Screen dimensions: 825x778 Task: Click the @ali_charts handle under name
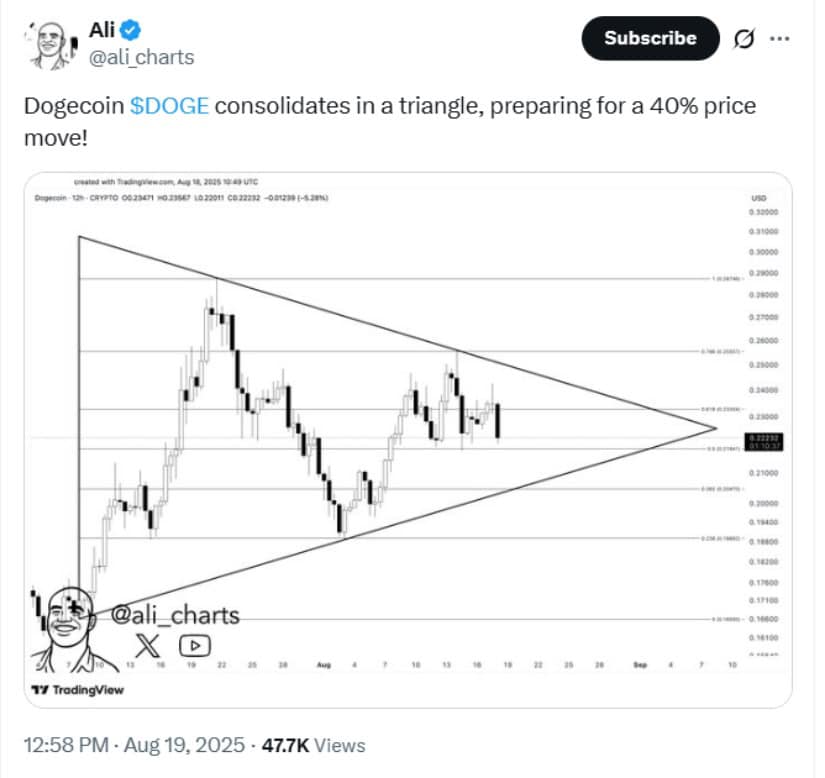click(142, 57)
